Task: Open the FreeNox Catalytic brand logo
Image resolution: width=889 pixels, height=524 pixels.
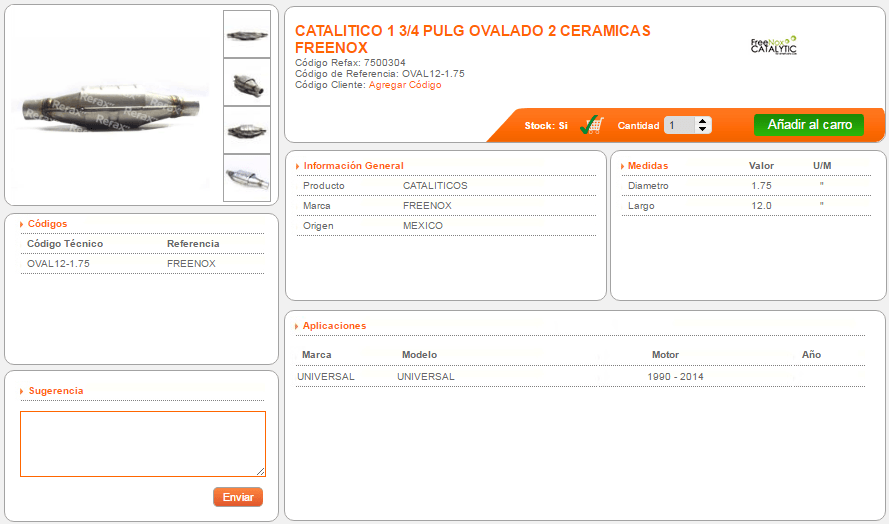Action: click(x=774, y=45)
